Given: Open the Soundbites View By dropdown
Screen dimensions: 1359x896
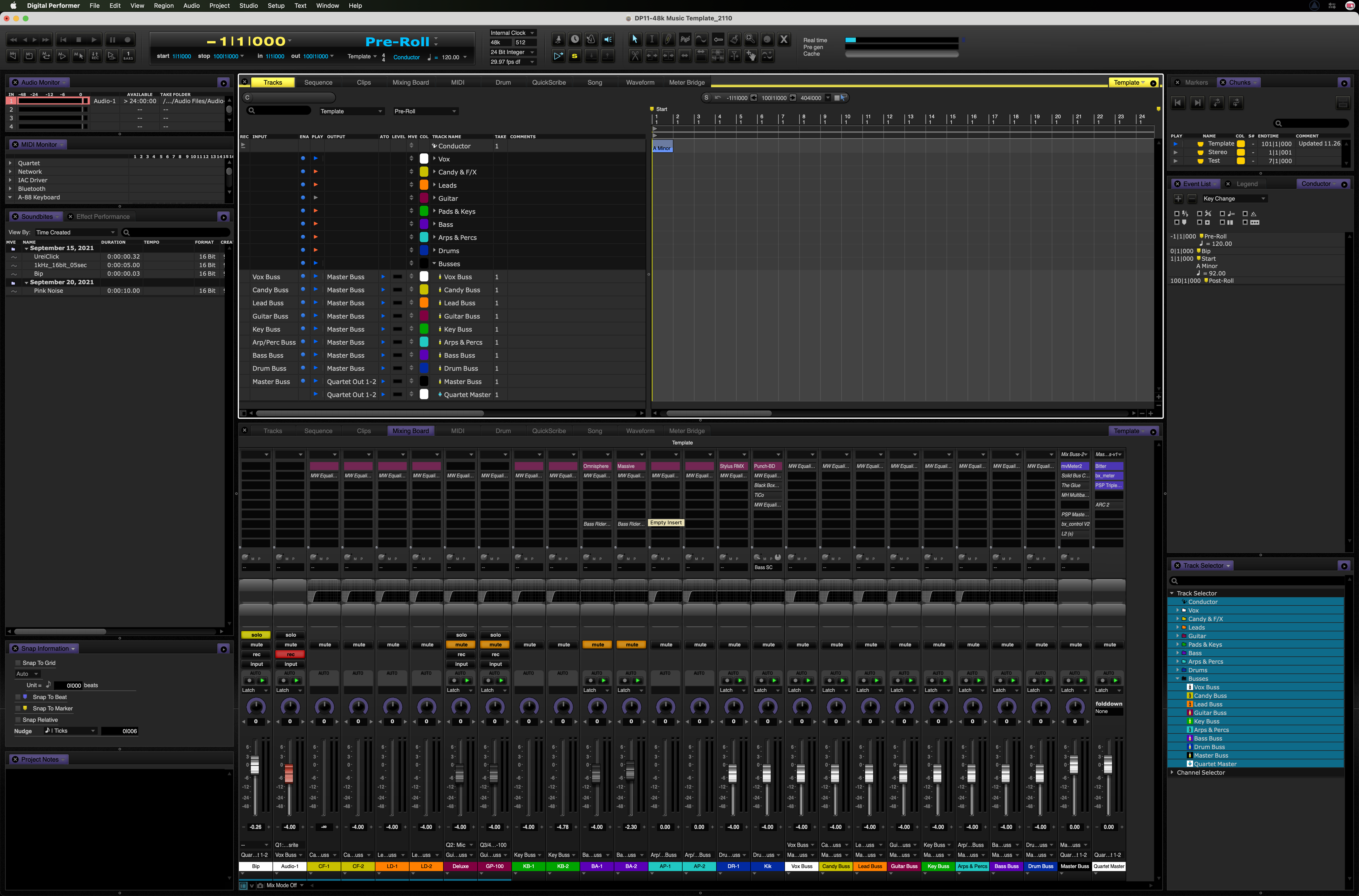Looking at the screenshot, I should coord(75,232).
